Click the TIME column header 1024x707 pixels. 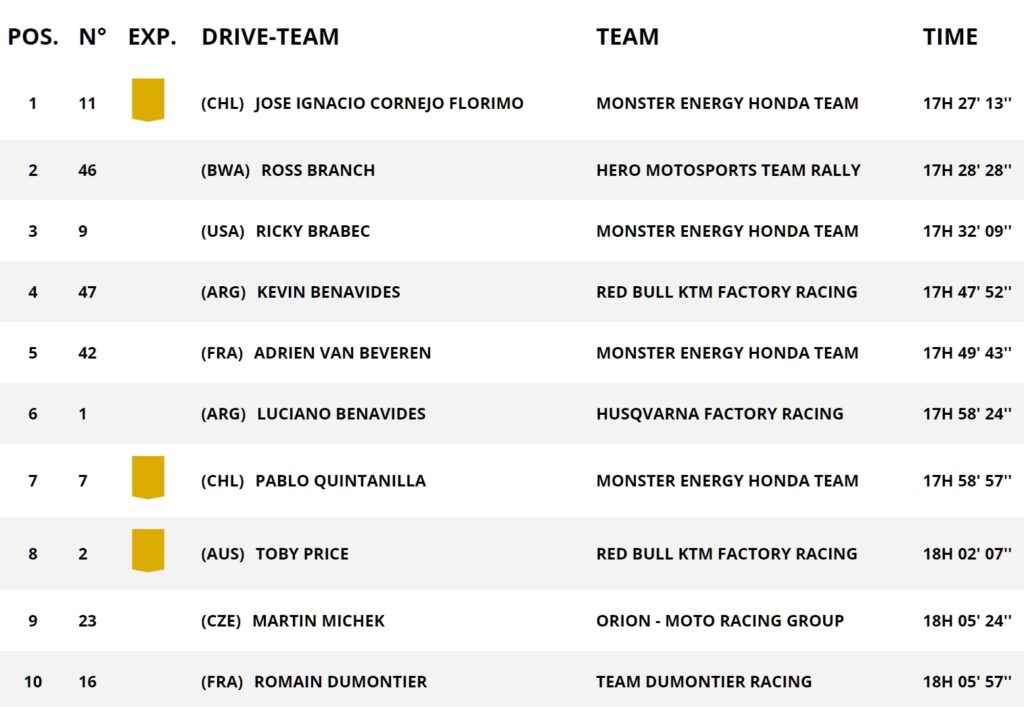pyautogui.click(x=950, y=37)
